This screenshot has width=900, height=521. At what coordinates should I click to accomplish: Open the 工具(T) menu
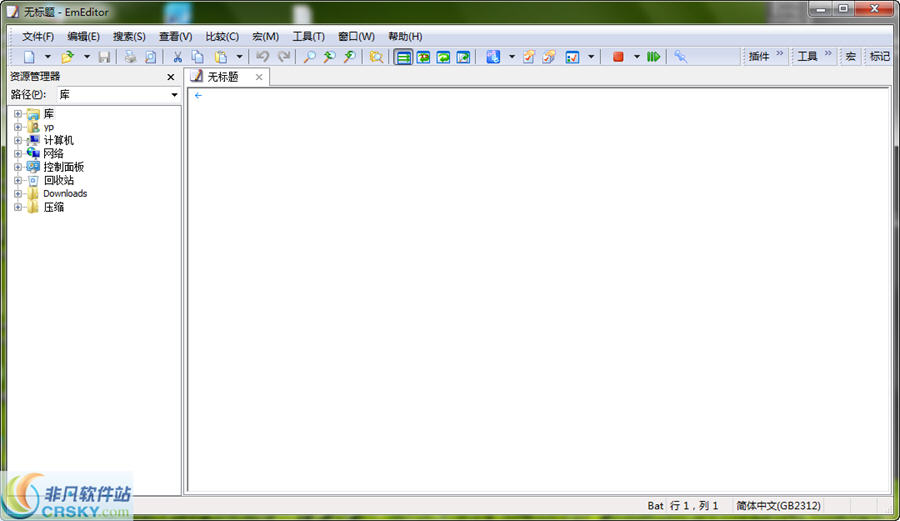click(x=308, y=36)
